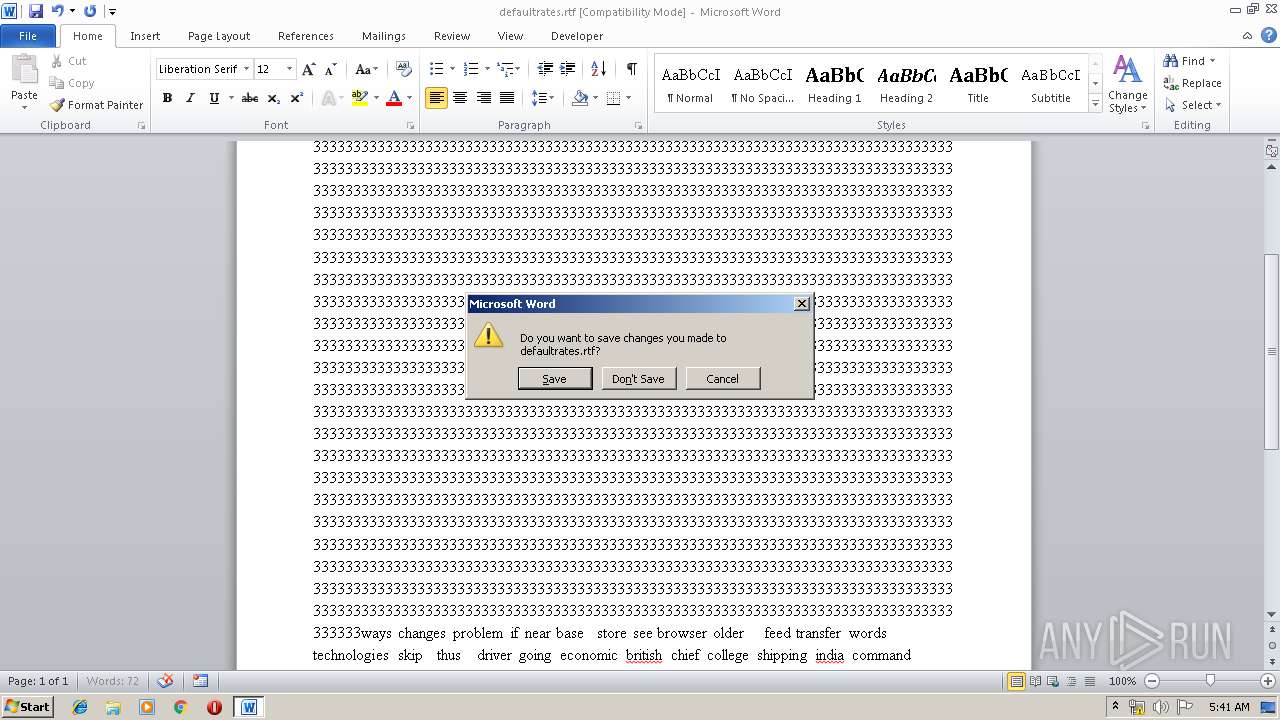
Task: Switch to the Review tab
Action: [x=452, y=36]
